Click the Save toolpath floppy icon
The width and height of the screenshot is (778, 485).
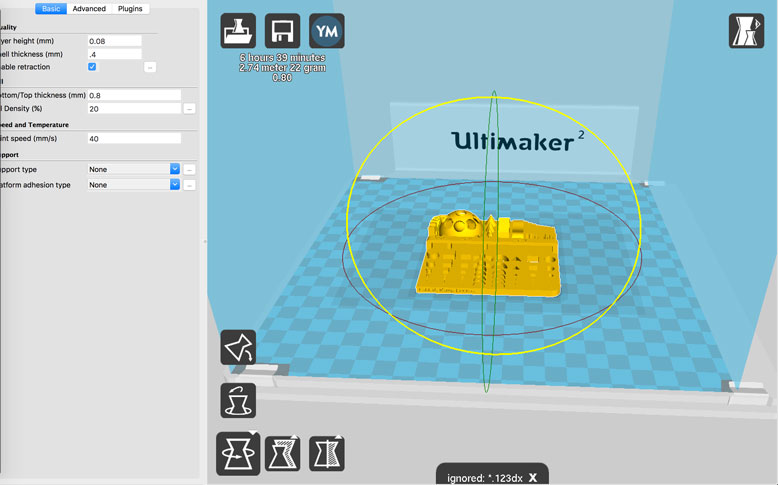282,31
